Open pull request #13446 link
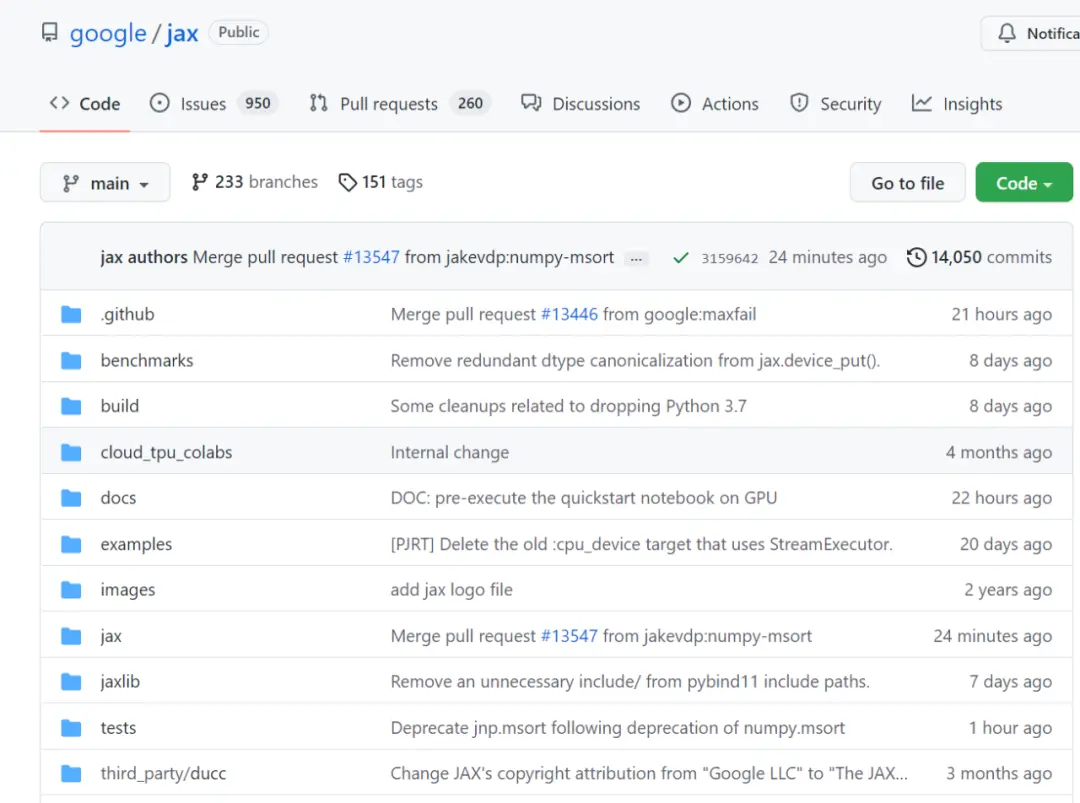Screen dimensions: 1080x803 (569, 314)
